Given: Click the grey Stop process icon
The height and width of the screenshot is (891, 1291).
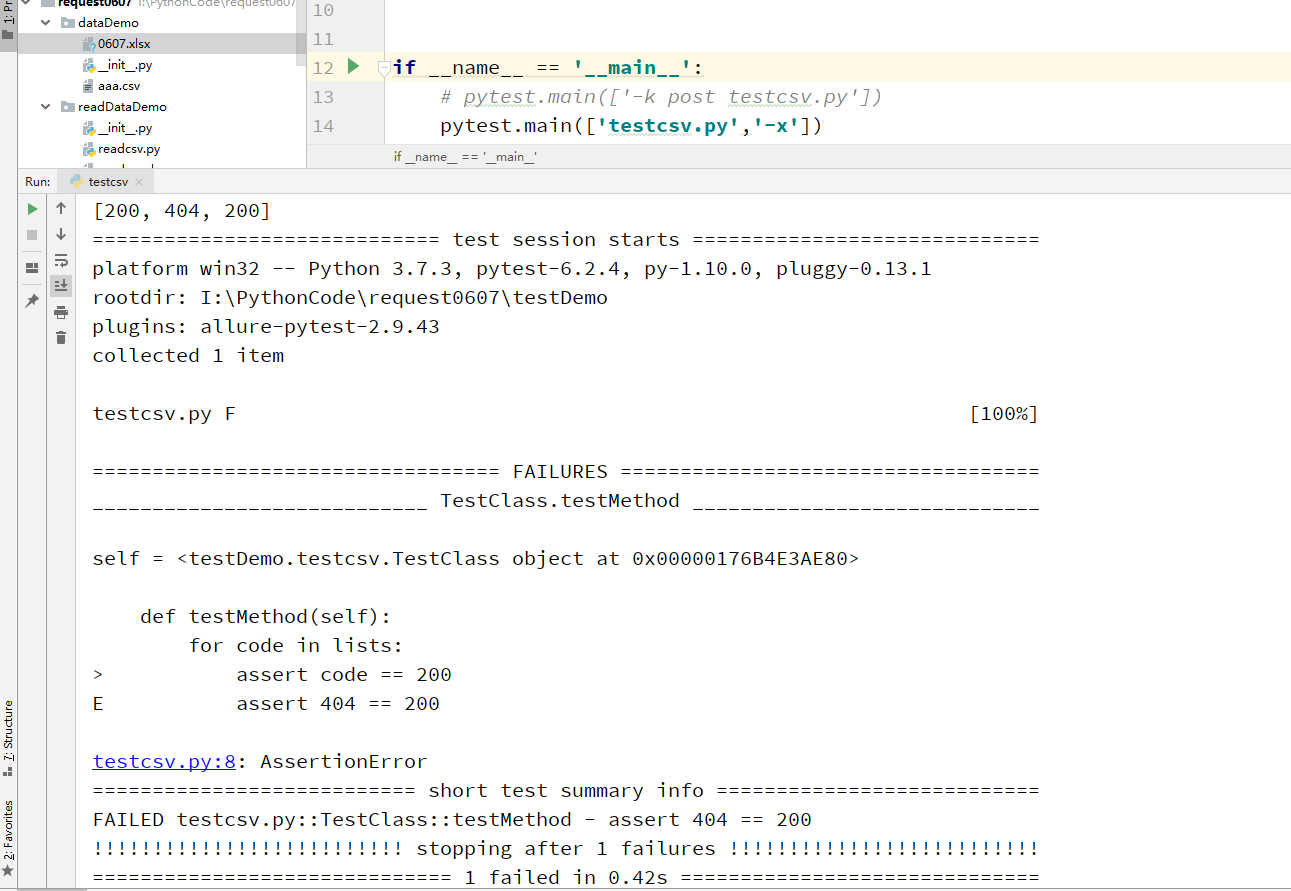Looking at the screenshot, I should [x=32, y=234].
